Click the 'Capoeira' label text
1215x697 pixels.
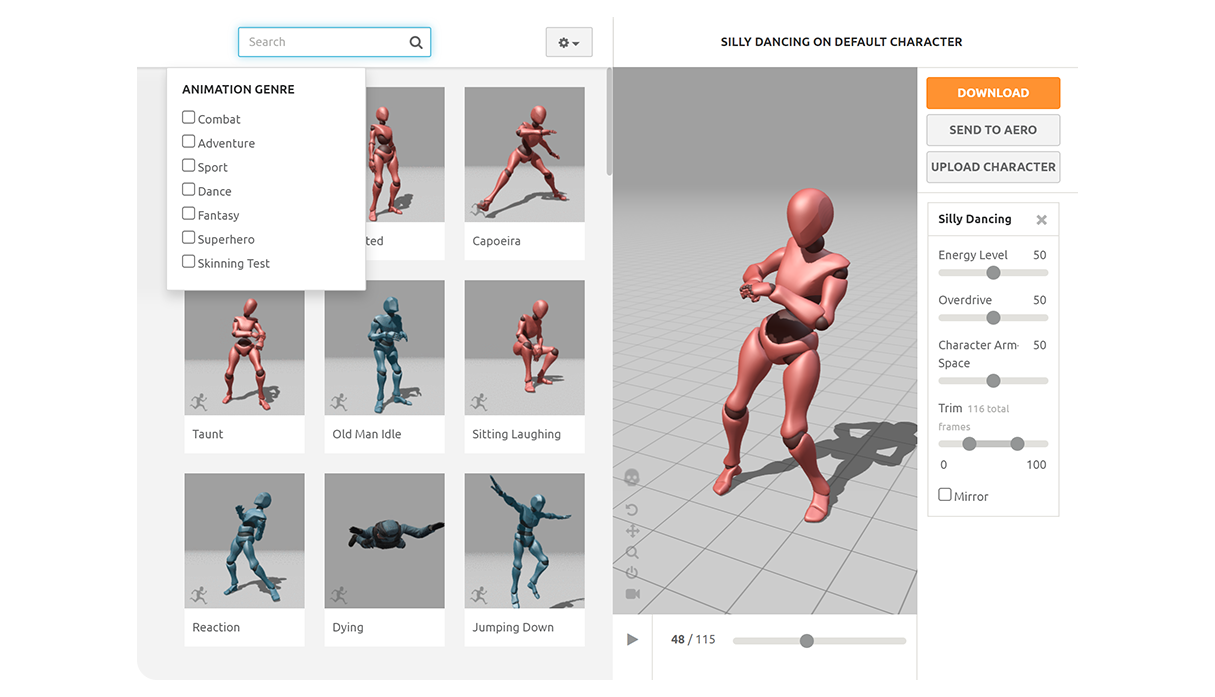(496, 241)
